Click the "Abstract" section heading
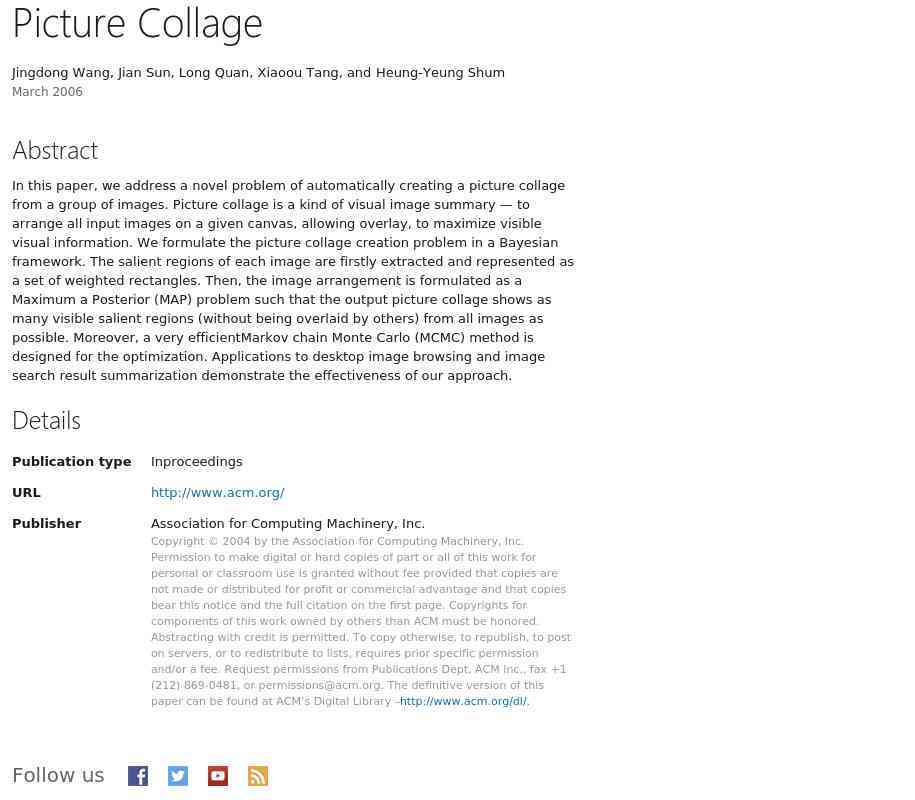Image resolution: width=915 pixels, height=800 pixels. tap(55, 150)
